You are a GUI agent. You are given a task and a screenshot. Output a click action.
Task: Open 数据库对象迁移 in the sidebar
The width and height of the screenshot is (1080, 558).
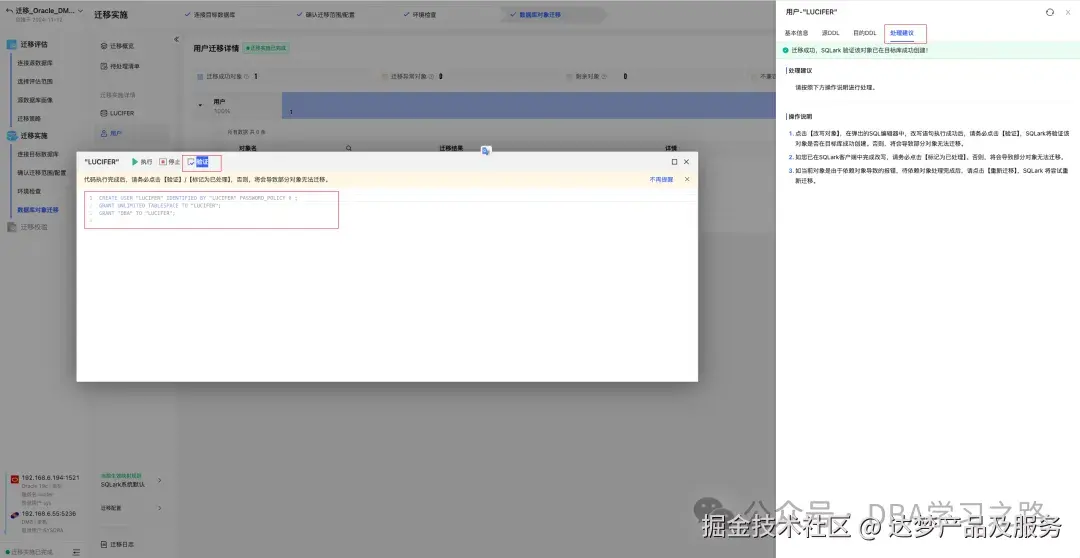pyautogui.click(x=38, y=209)
